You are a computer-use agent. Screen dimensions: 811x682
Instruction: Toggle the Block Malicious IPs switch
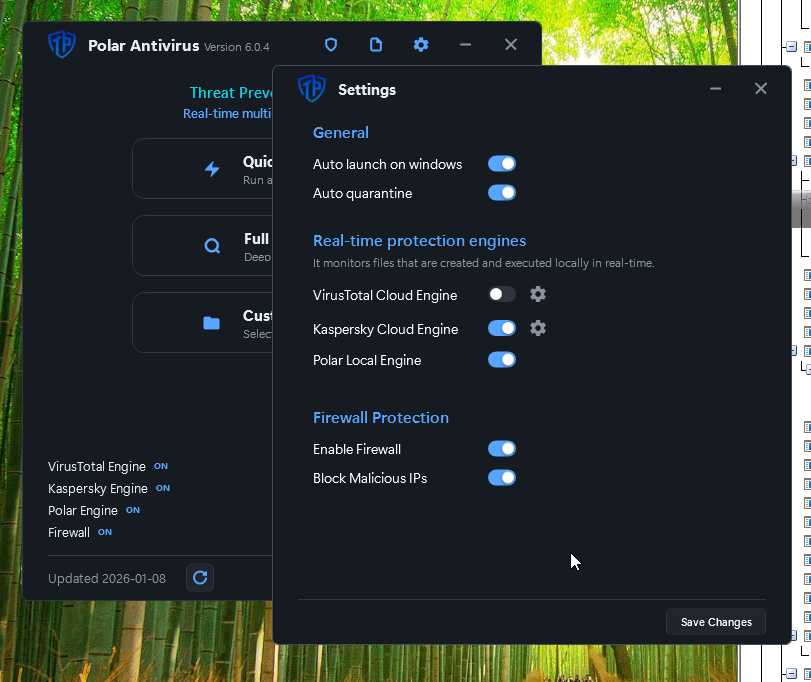[502, 478]
